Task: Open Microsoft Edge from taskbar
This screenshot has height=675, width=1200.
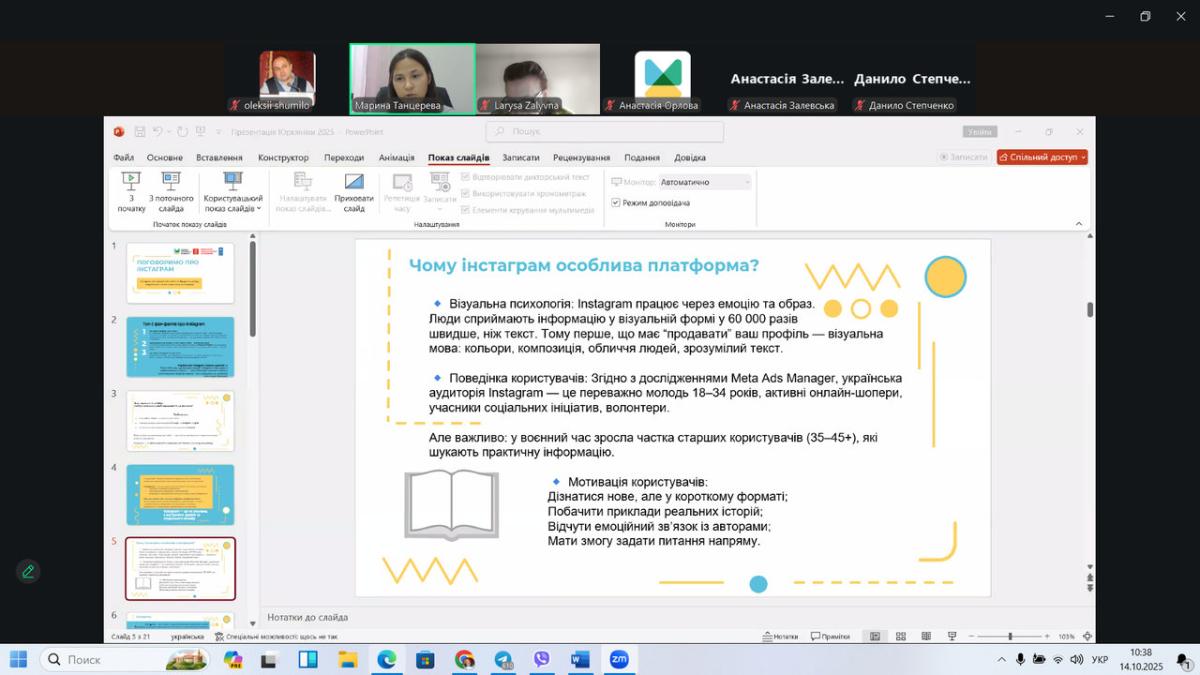Action: pyautogui.click(x=387, y=659)
